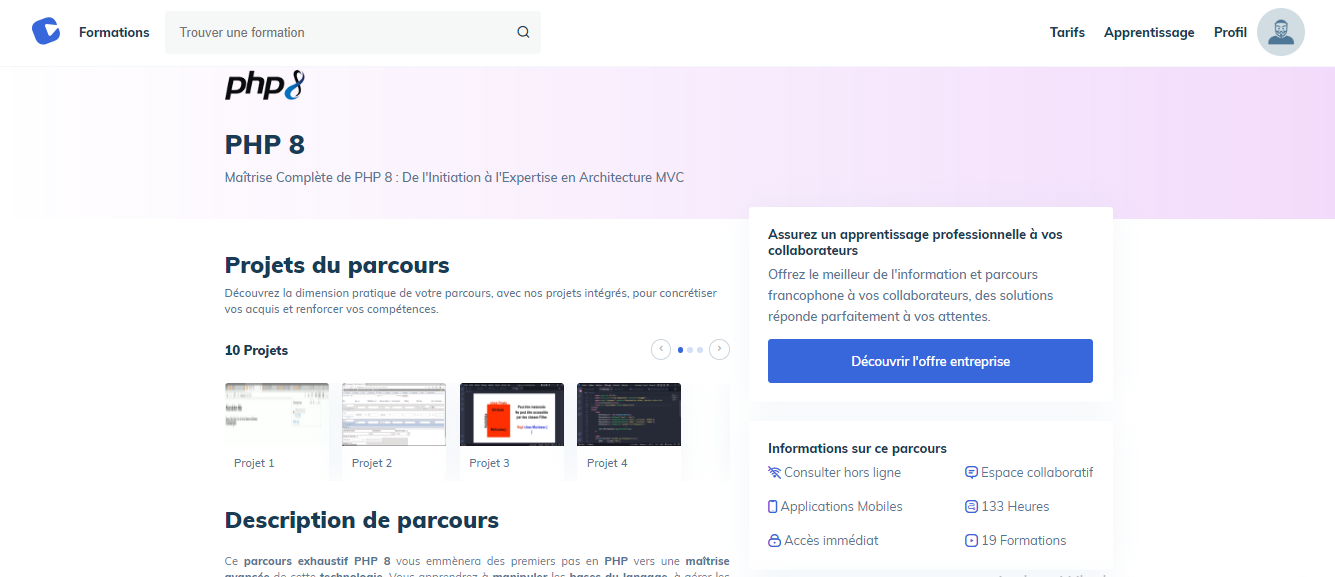This screenshot has width=1335, height=577.
Task: Select the second carousel pagination dot
Action: point(690,350)
